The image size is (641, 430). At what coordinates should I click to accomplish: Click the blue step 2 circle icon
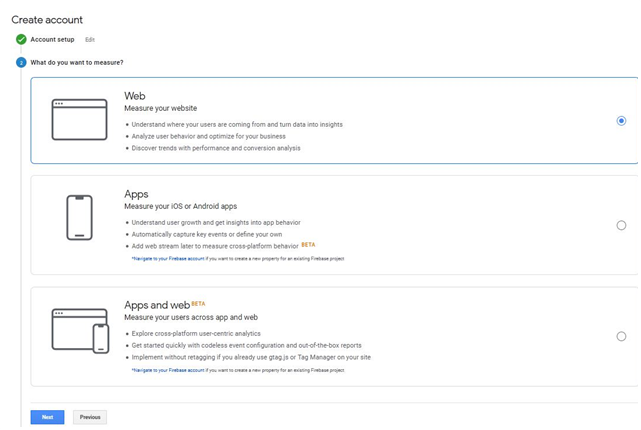pos(21,62)
